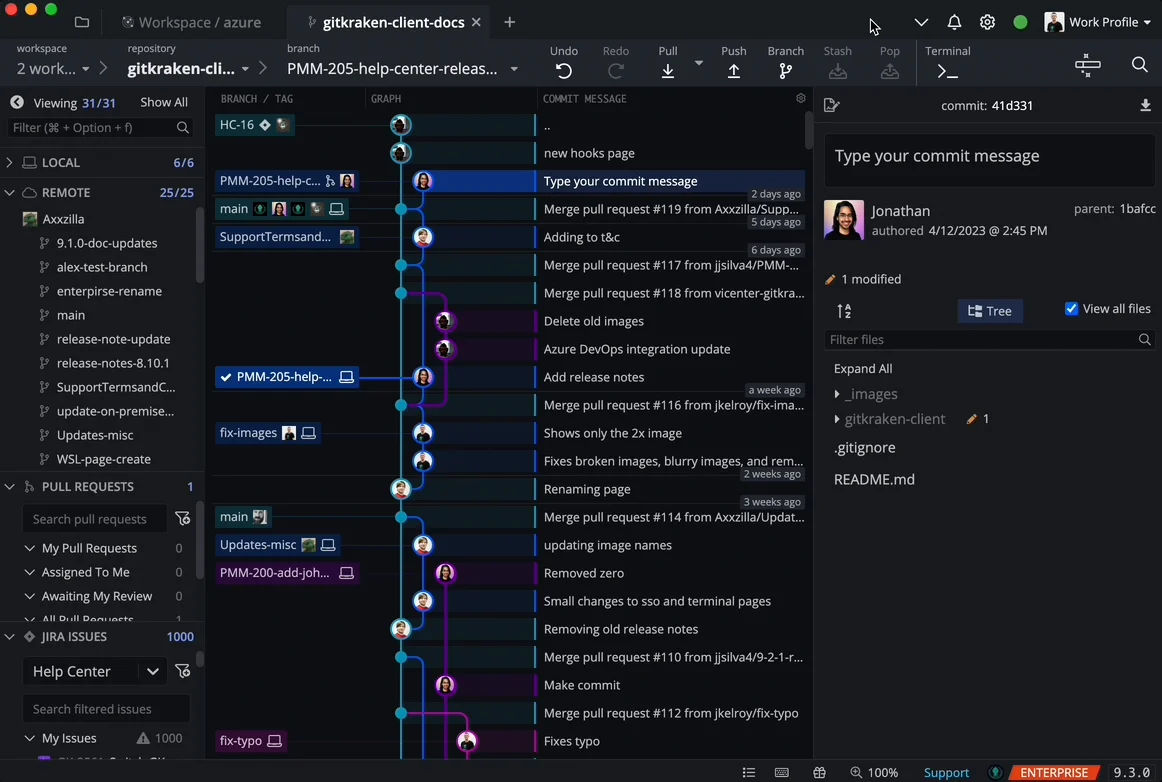This screenshot has height=782, width=1162.
Task: Click the download icon beside commit 41d331
Action: [1145, 105]
